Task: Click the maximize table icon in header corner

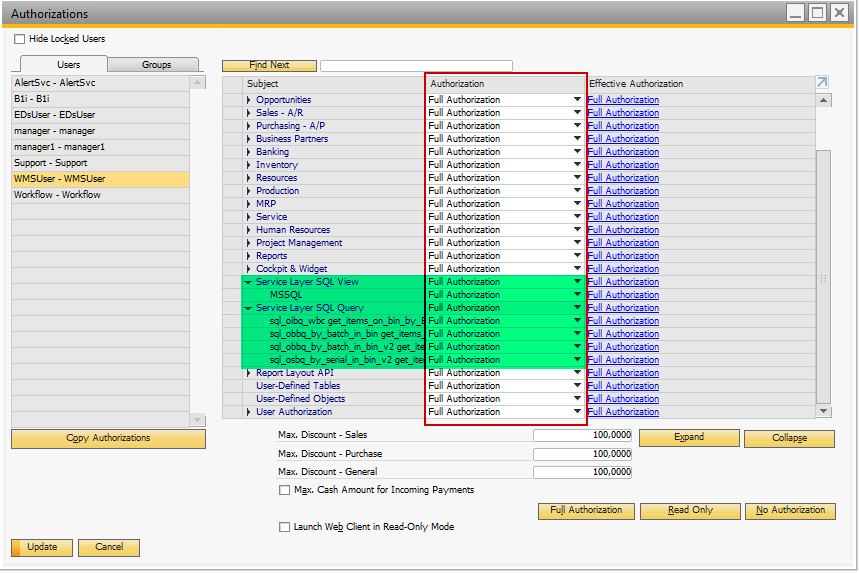Action: pyautogui.click(x=822, y=83)
